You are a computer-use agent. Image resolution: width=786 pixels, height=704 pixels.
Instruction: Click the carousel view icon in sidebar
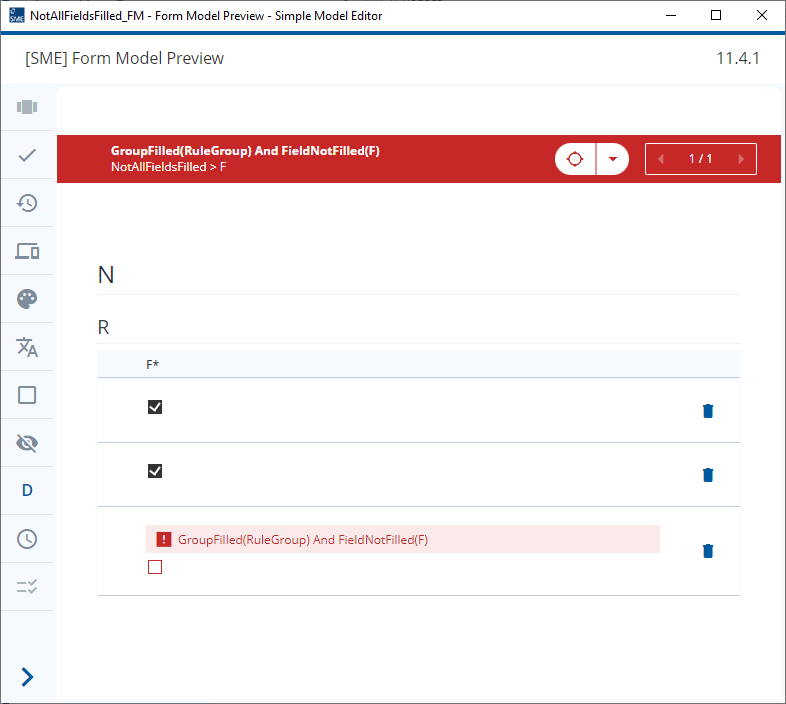(x=27, y=107)
